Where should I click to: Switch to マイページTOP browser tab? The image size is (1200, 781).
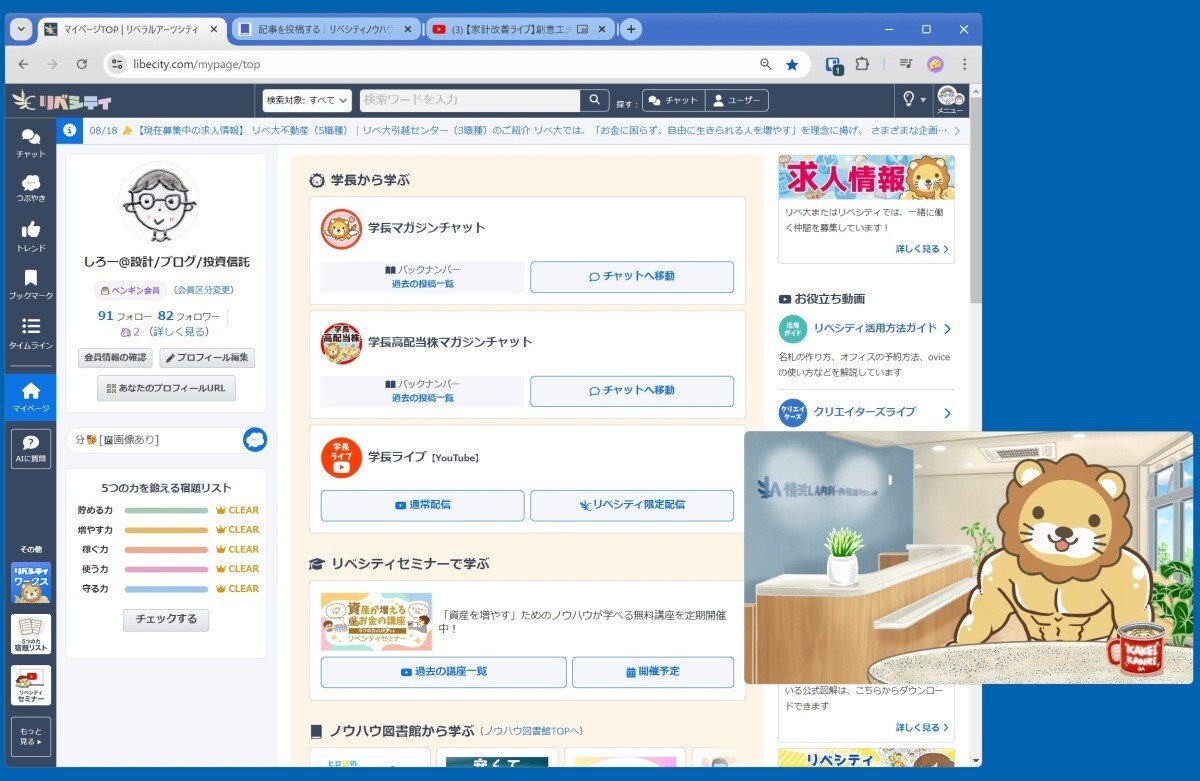130,29
